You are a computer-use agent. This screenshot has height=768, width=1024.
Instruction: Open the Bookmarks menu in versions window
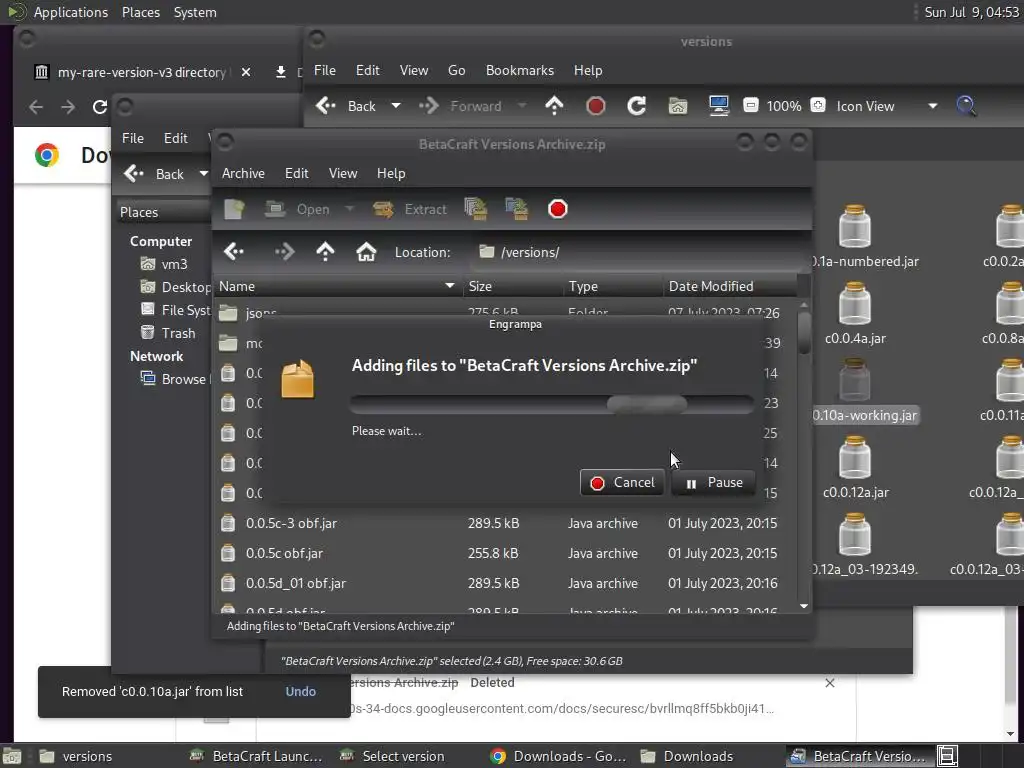pos(520,71)
